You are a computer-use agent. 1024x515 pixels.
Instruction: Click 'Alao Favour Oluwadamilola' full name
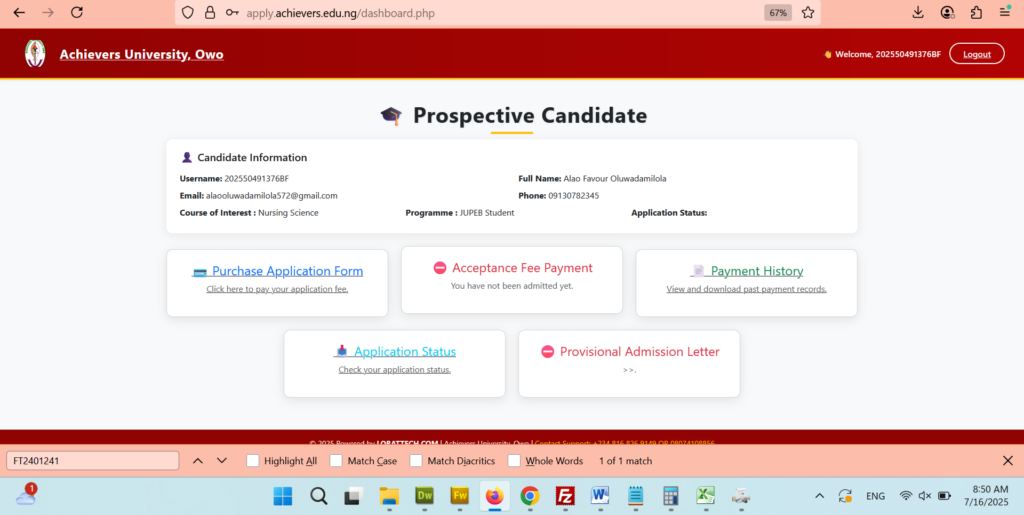615,178
